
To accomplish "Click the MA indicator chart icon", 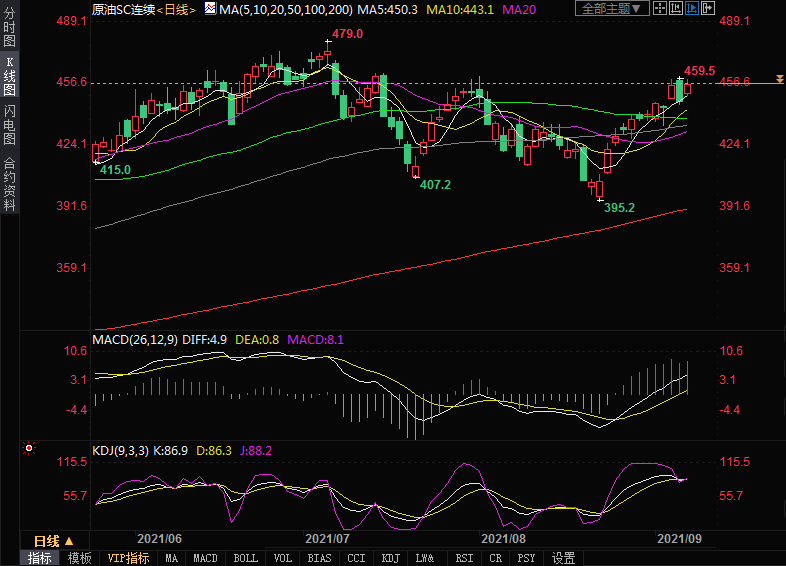I will (210, 9).
